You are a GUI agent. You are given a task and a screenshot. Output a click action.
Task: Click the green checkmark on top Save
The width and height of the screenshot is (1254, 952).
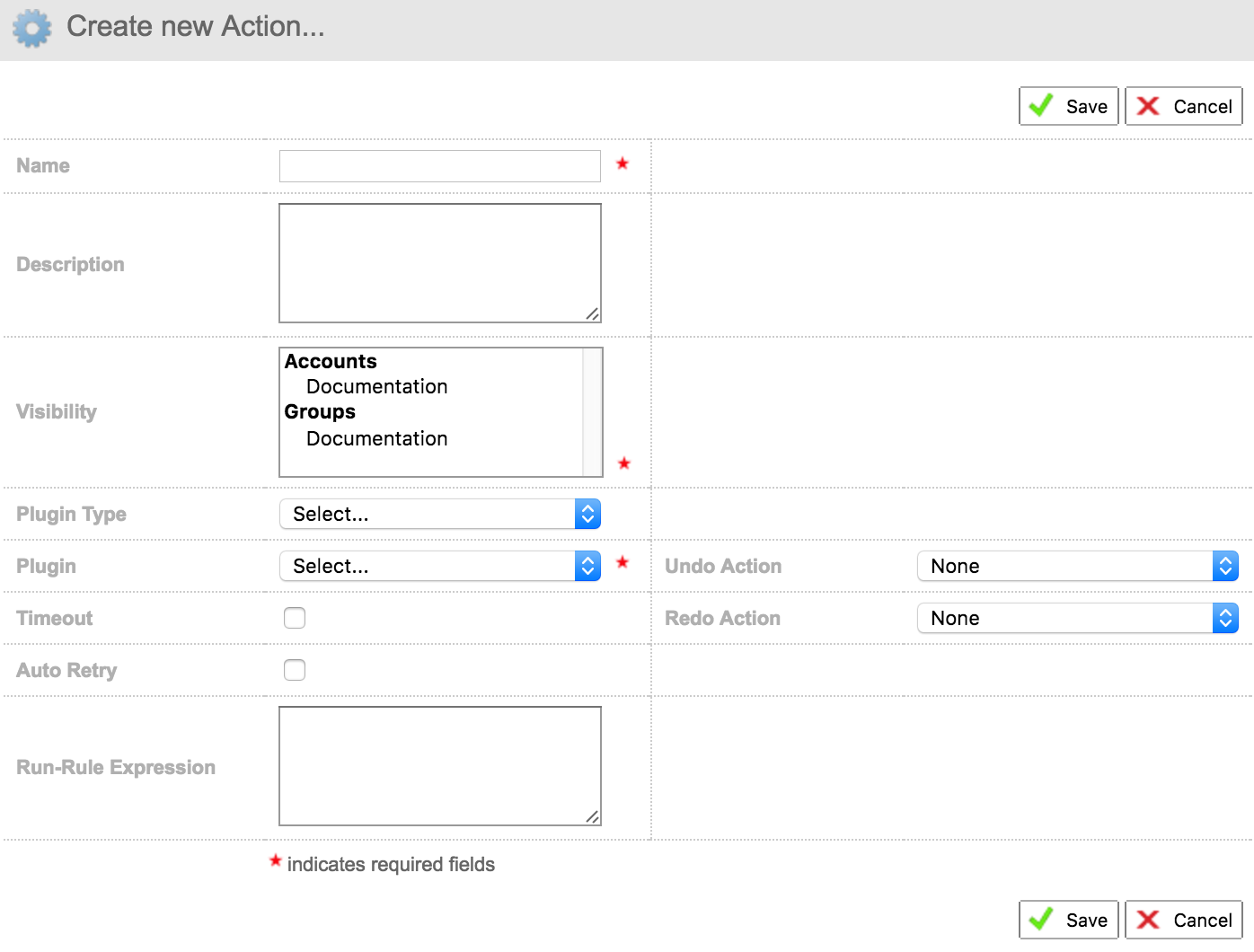(x=1041, y=106)
